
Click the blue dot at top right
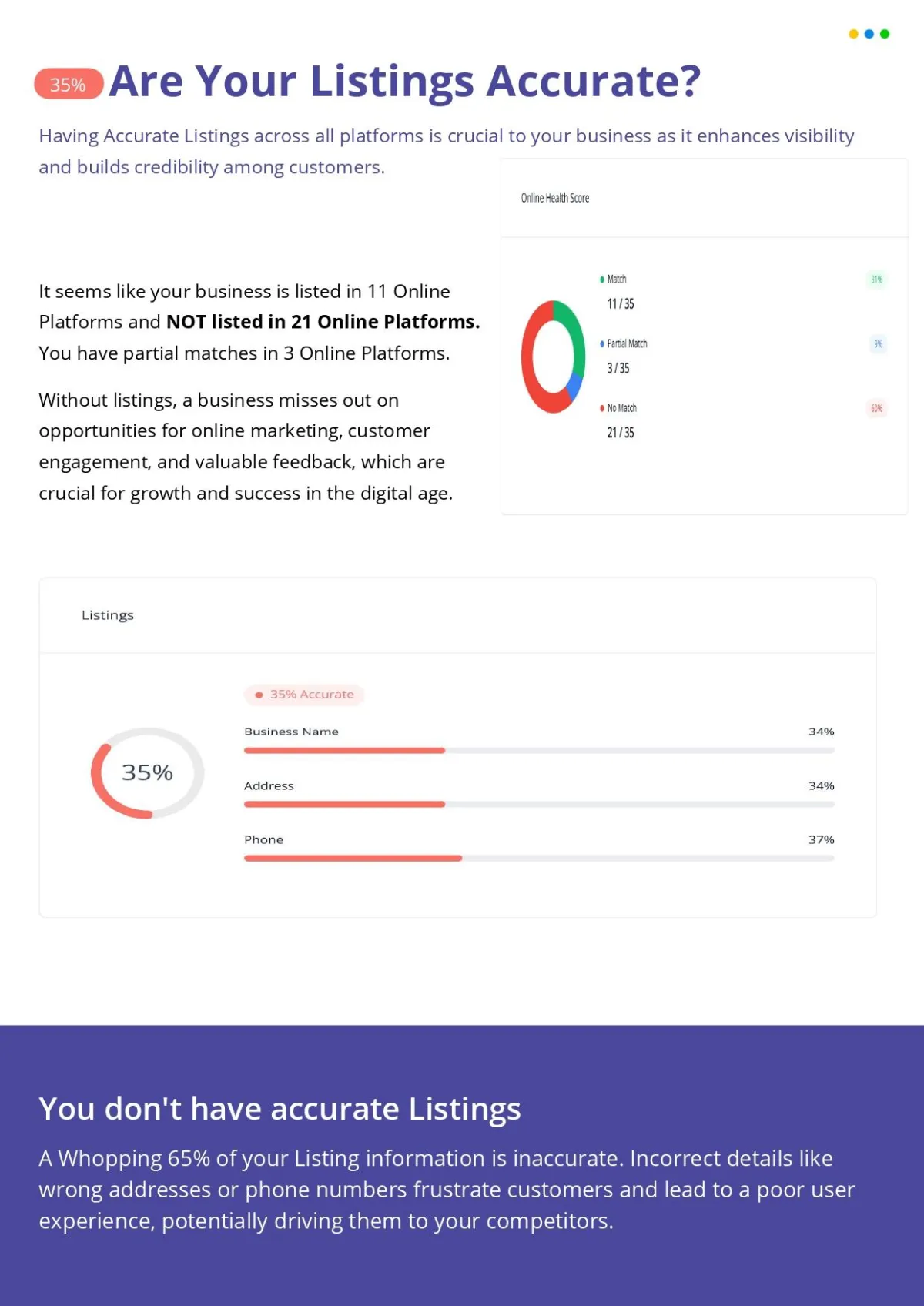pyautogui.click(x=869, y=34)
